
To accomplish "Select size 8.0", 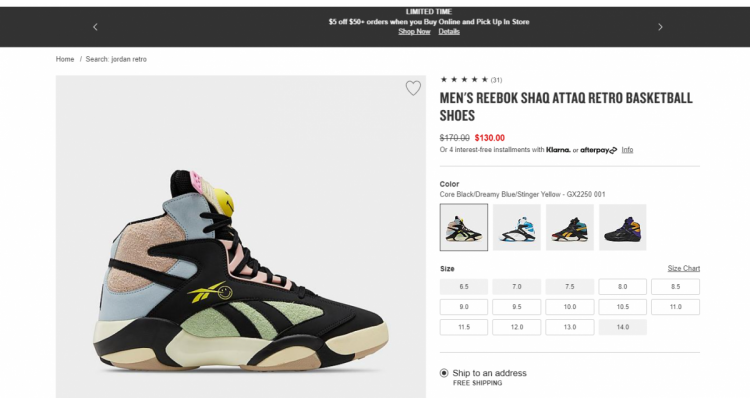I will 622,287.
